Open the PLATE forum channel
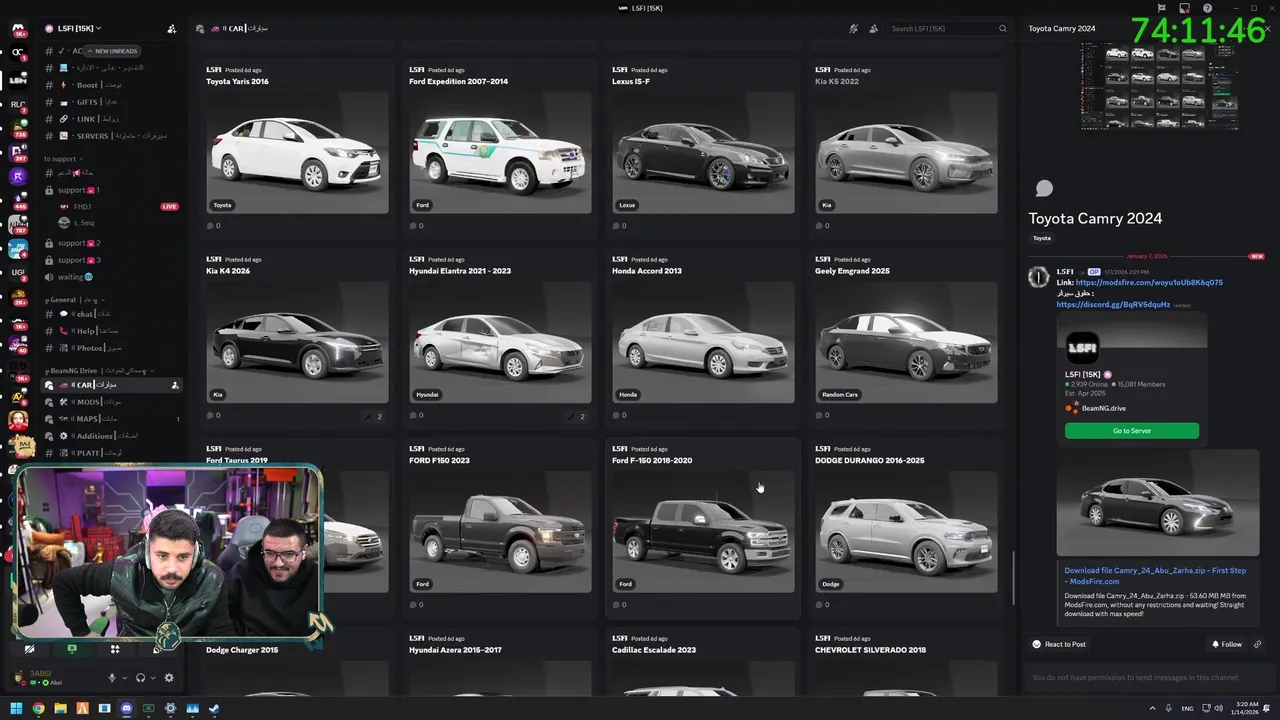 click(110, 453)
